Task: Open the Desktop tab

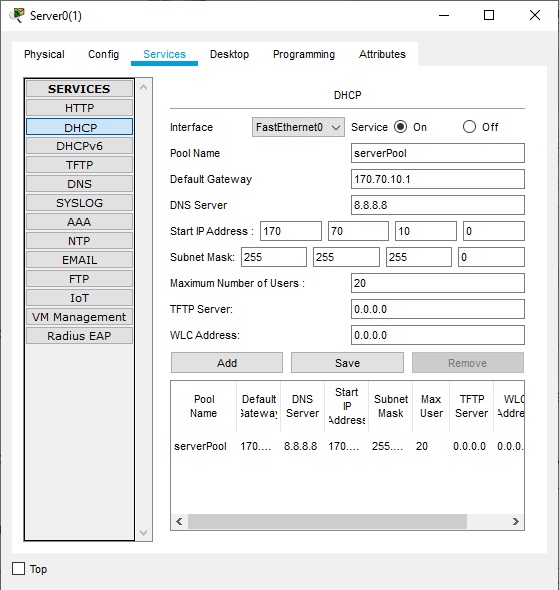Action: tap(229, 54)
